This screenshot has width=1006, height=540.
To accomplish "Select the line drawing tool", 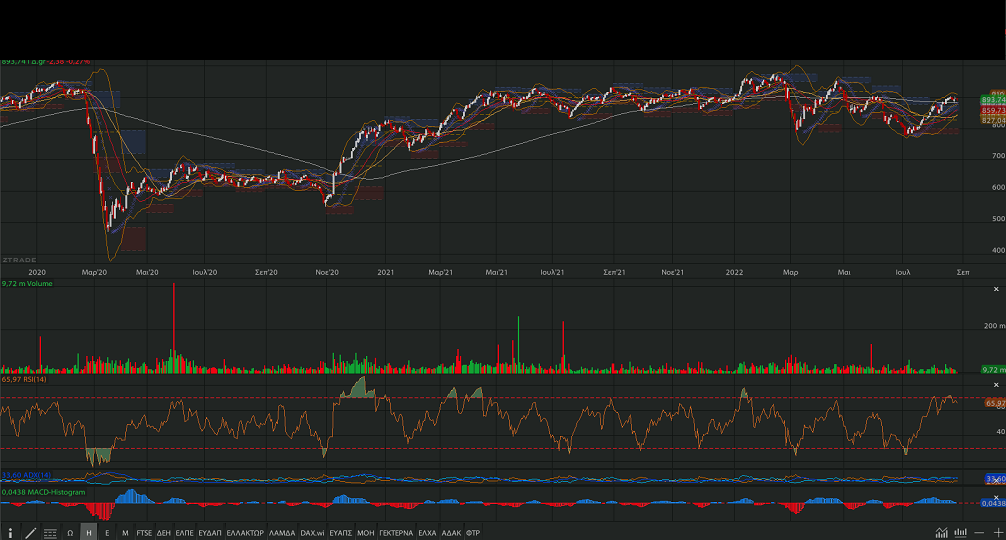I will coord(30,533).
